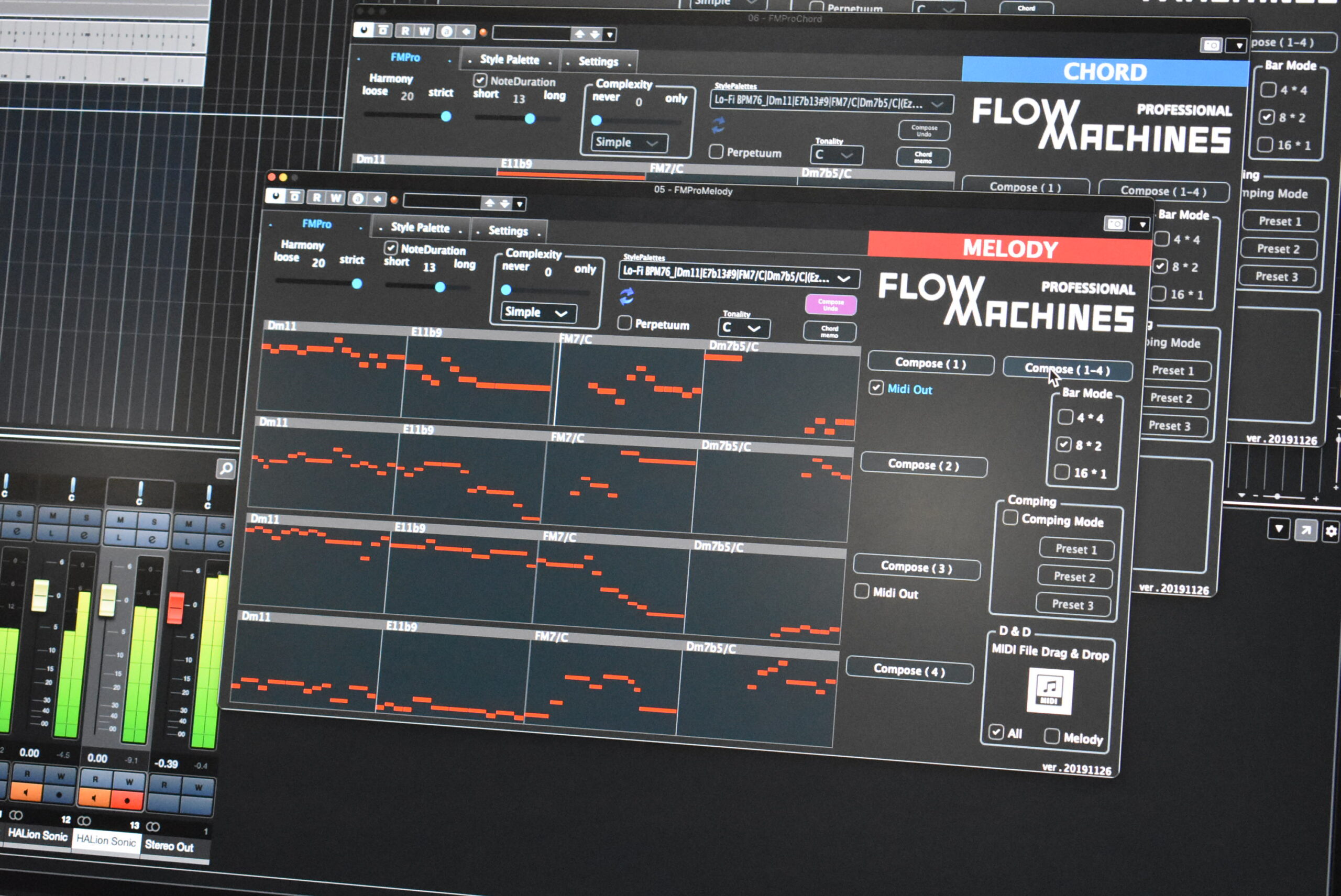Click the bypass button in the FMProMelody header

click(x=295, y=197)
